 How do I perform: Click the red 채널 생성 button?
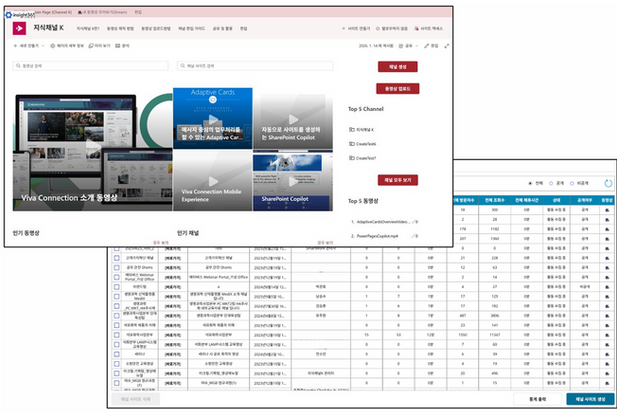coord(398,67)
